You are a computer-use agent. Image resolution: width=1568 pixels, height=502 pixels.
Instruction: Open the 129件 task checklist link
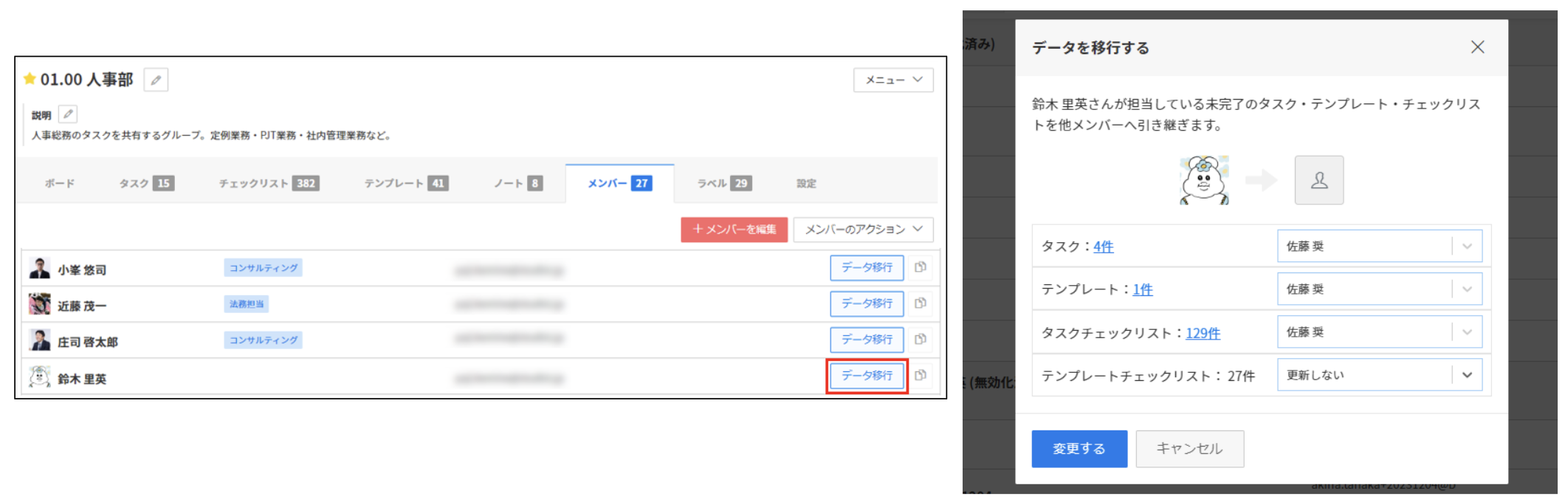click(1203, 333)
